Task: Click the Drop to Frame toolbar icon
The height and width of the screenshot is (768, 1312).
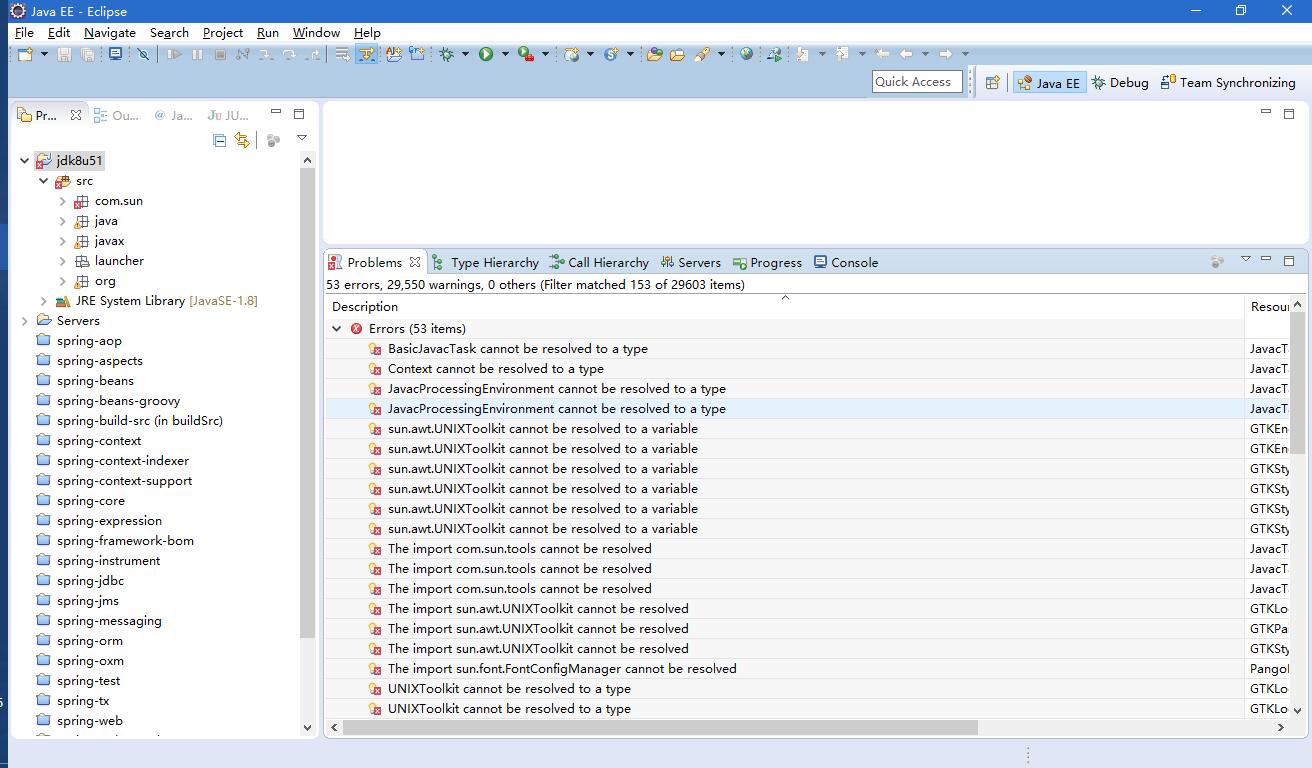Action: point(343,54)
